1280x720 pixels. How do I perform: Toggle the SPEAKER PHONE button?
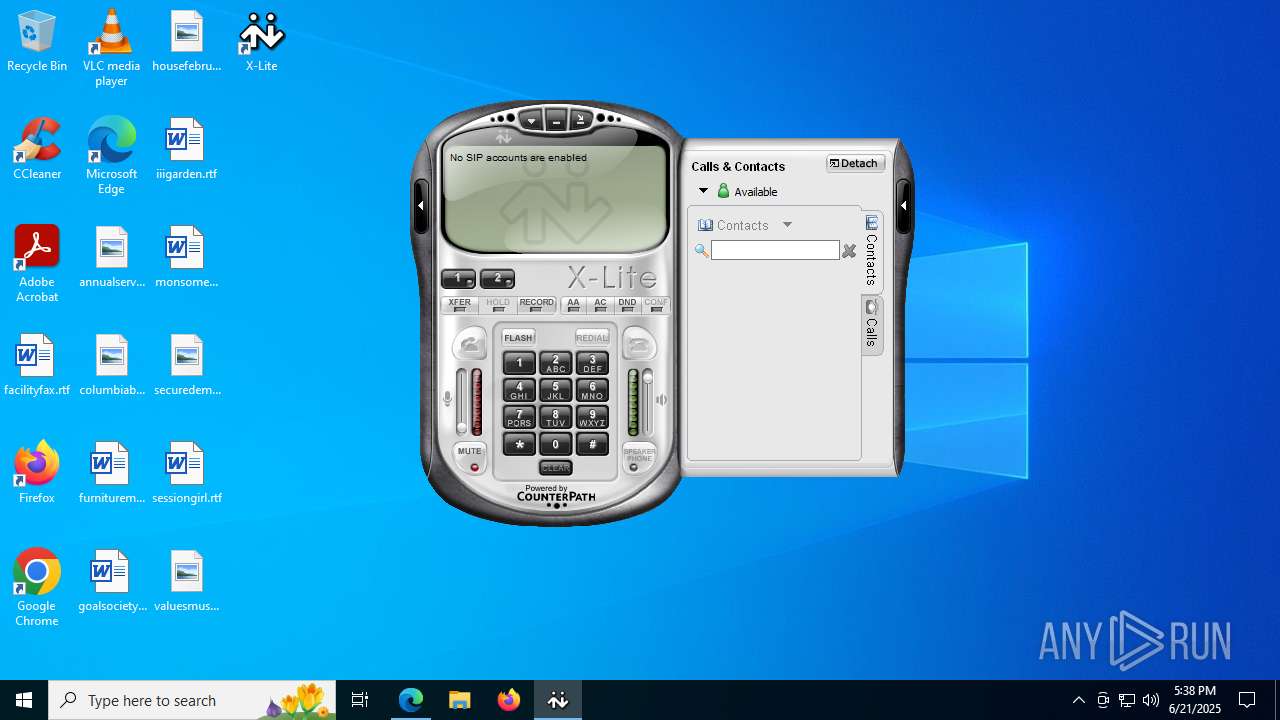click(x=639, y=457)
